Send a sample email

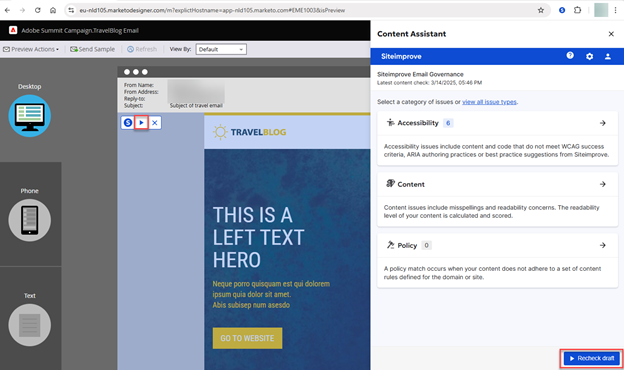pyautogui.click(x=92, y=49)
